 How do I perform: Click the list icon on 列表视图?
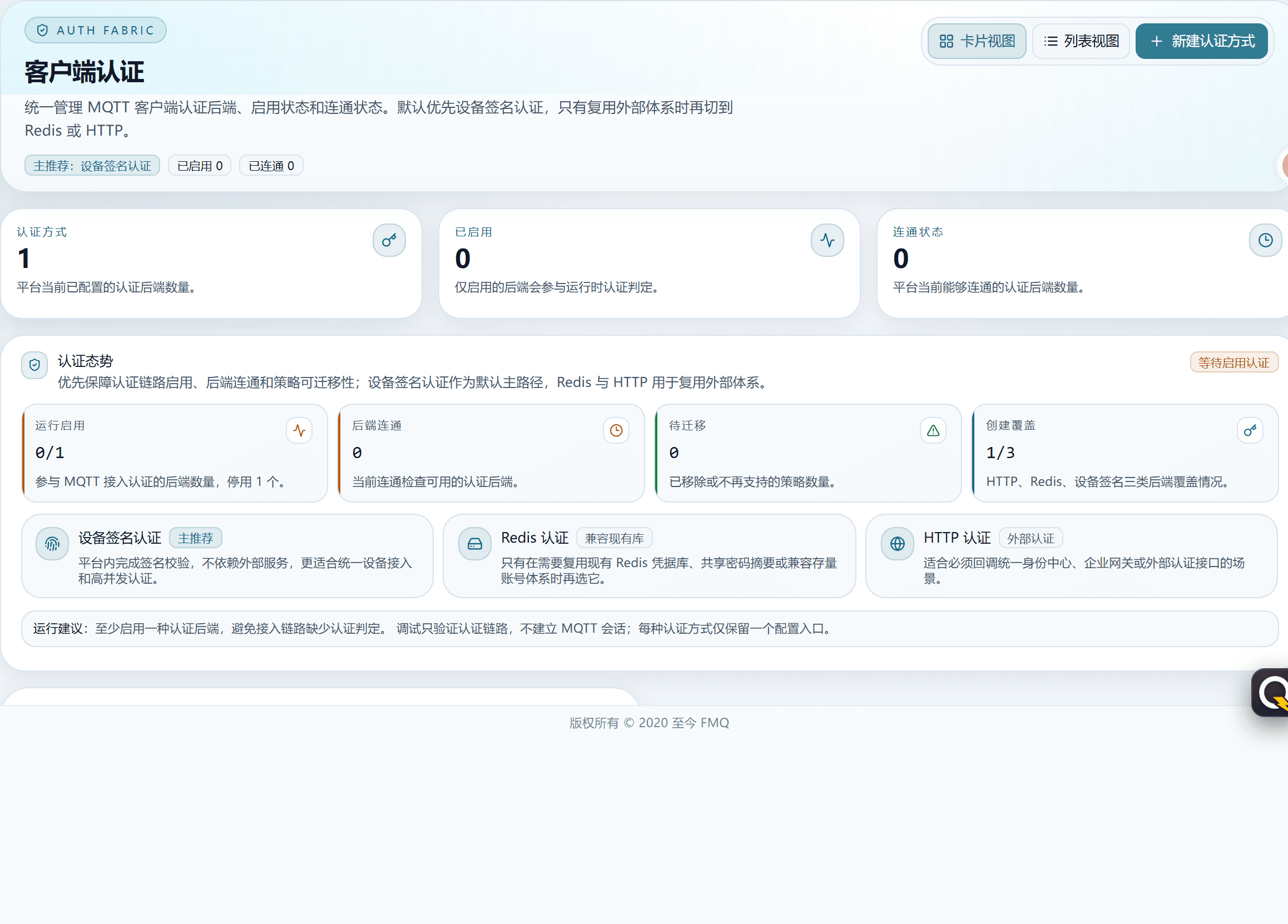[1051, 42]
